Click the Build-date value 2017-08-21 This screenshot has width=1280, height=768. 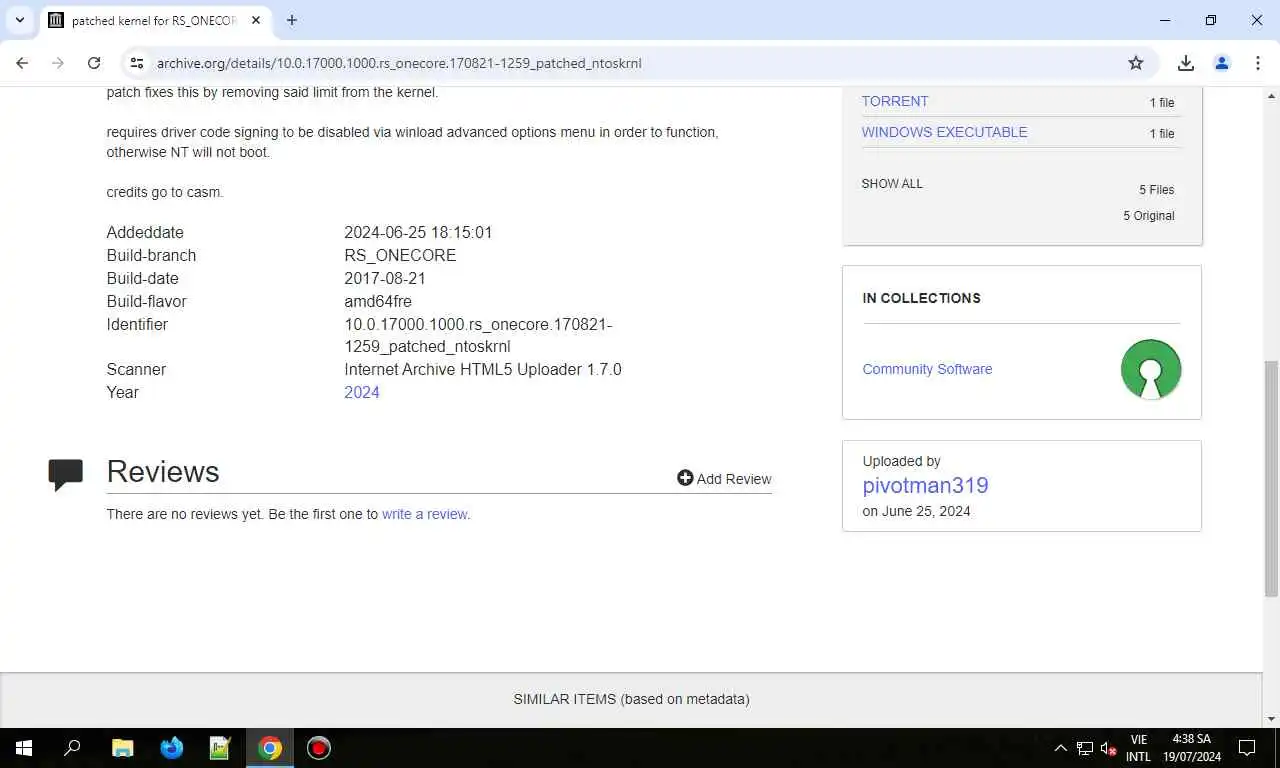pyautogui.click(x=385, y=278)
